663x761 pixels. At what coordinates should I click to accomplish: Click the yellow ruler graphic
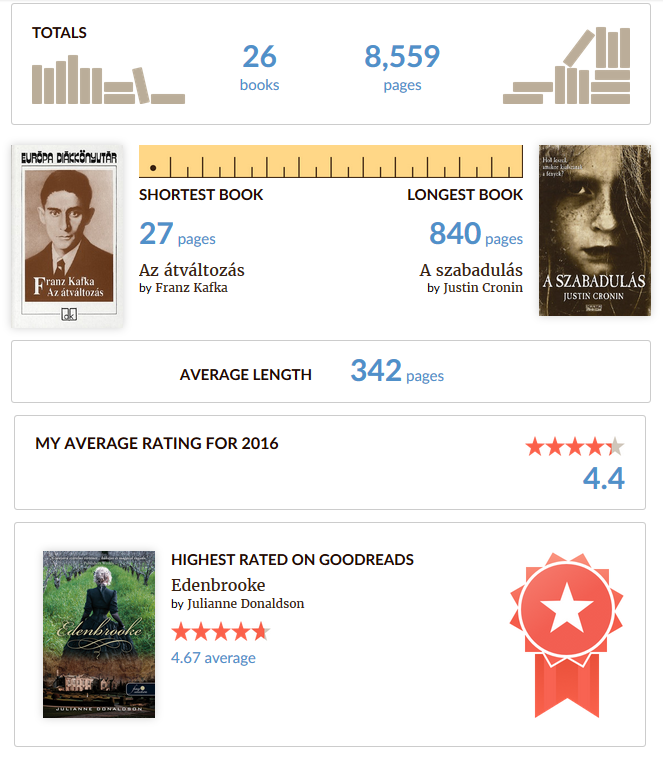coord(331,161)
